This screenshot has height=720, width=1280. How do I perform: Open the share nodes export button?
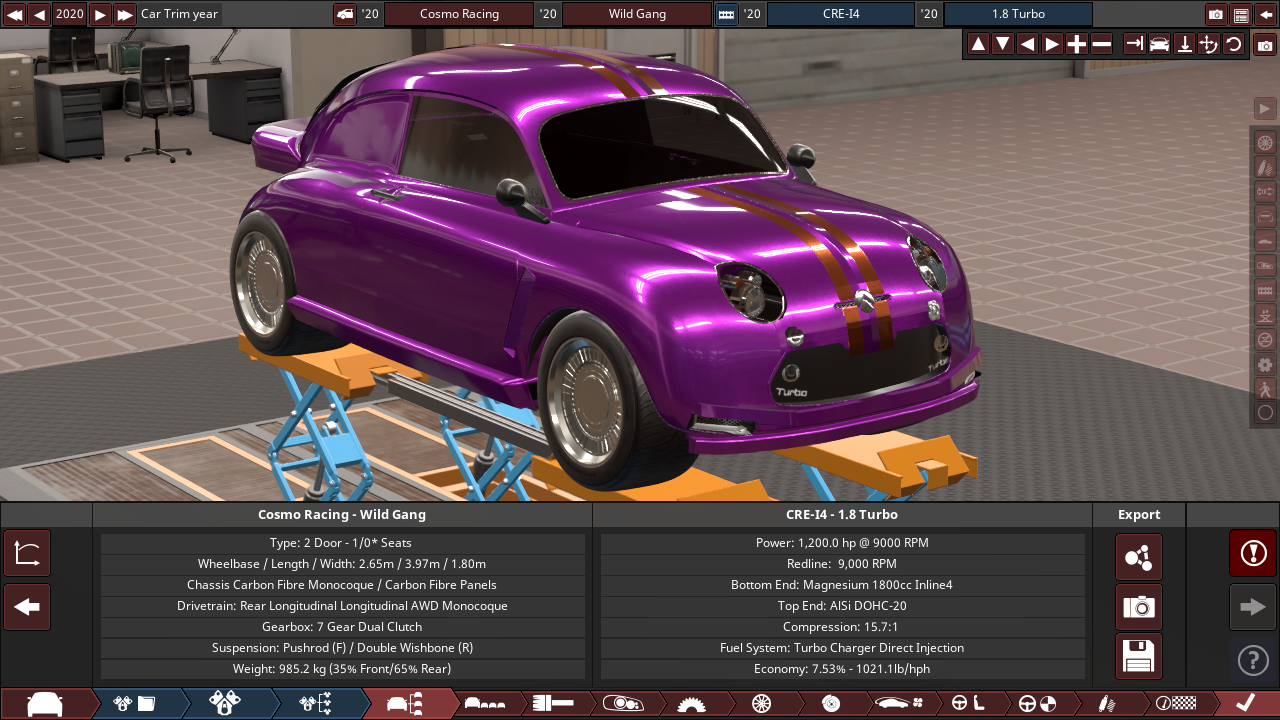(x=1139, y=557)
